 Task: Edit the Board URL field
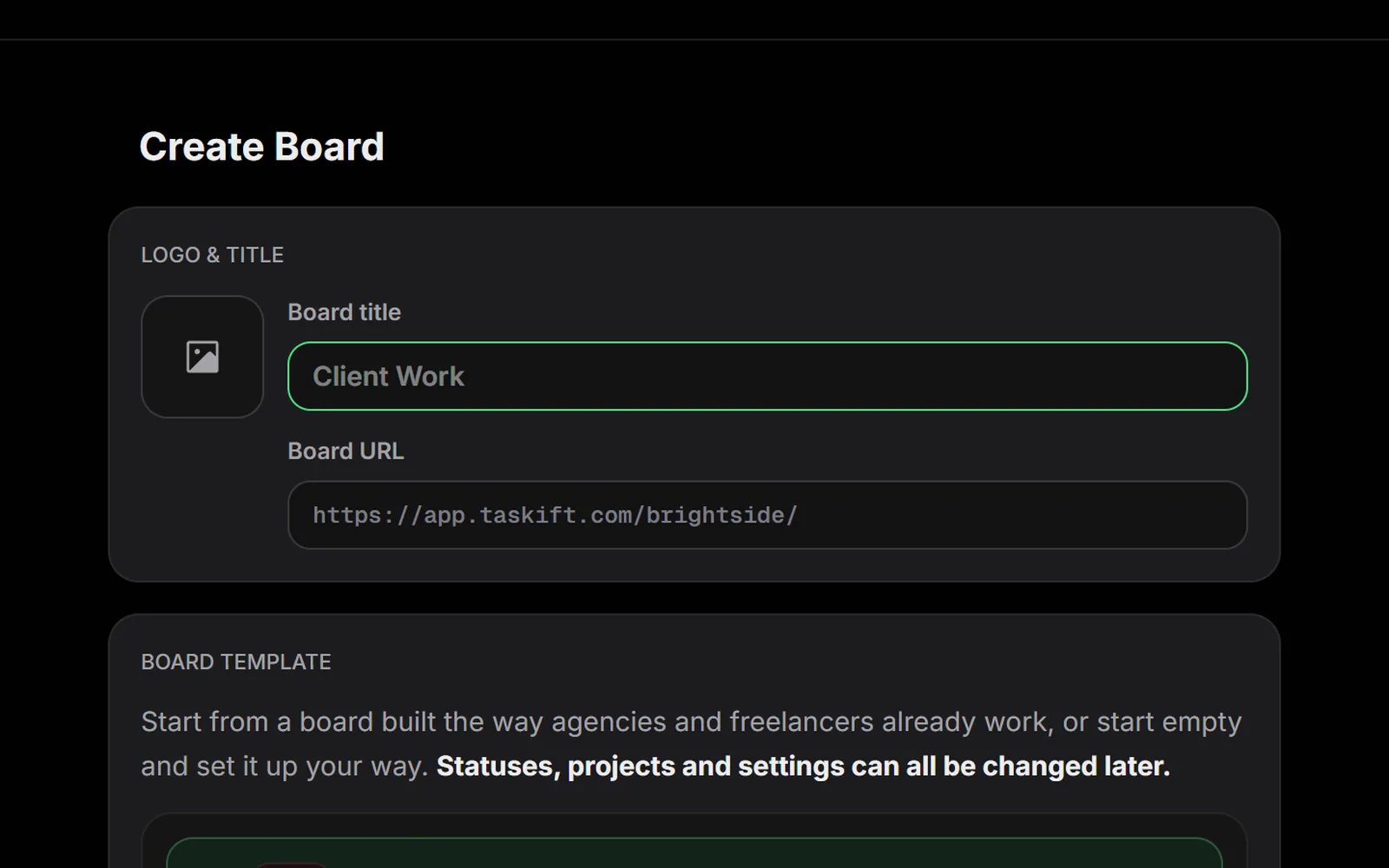(767, 515)
